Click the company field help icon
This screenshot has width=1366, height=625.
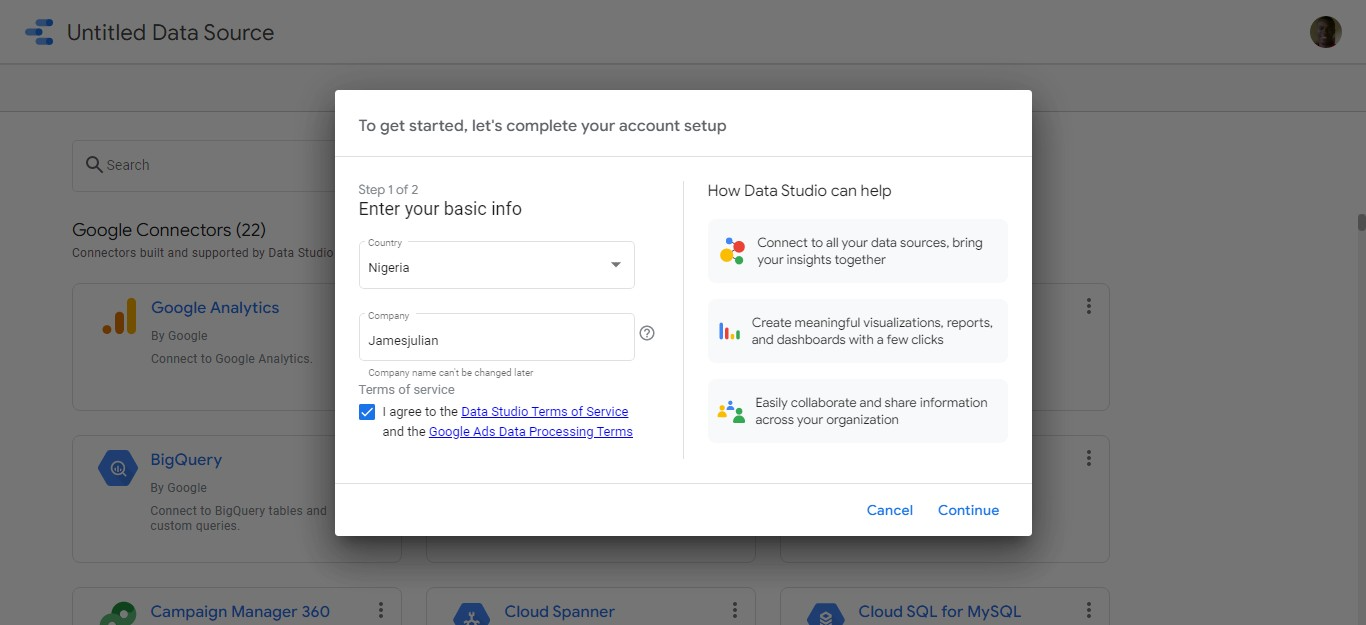647,333
